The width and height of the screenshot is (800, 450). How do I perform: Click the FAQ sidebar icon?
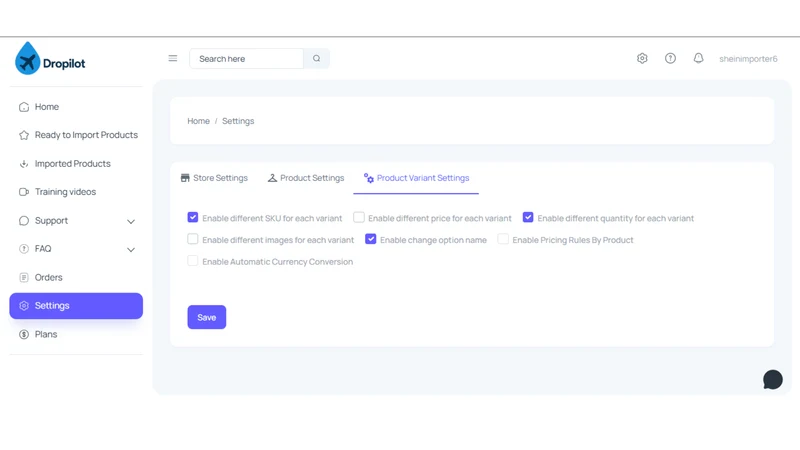[24, 249]
